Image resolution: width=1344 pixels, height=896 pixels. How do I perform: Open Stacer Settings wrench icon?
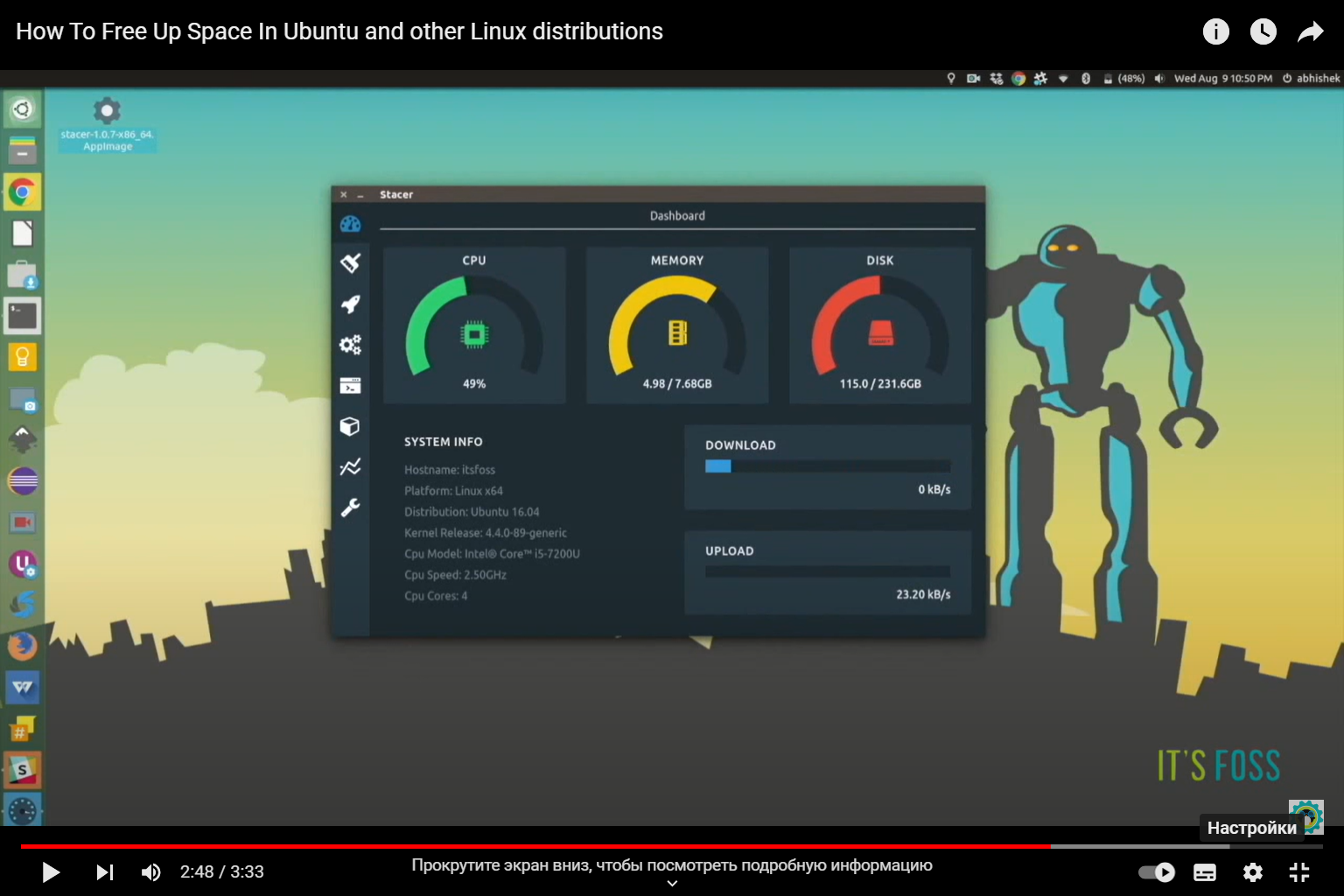pos(351,507)
